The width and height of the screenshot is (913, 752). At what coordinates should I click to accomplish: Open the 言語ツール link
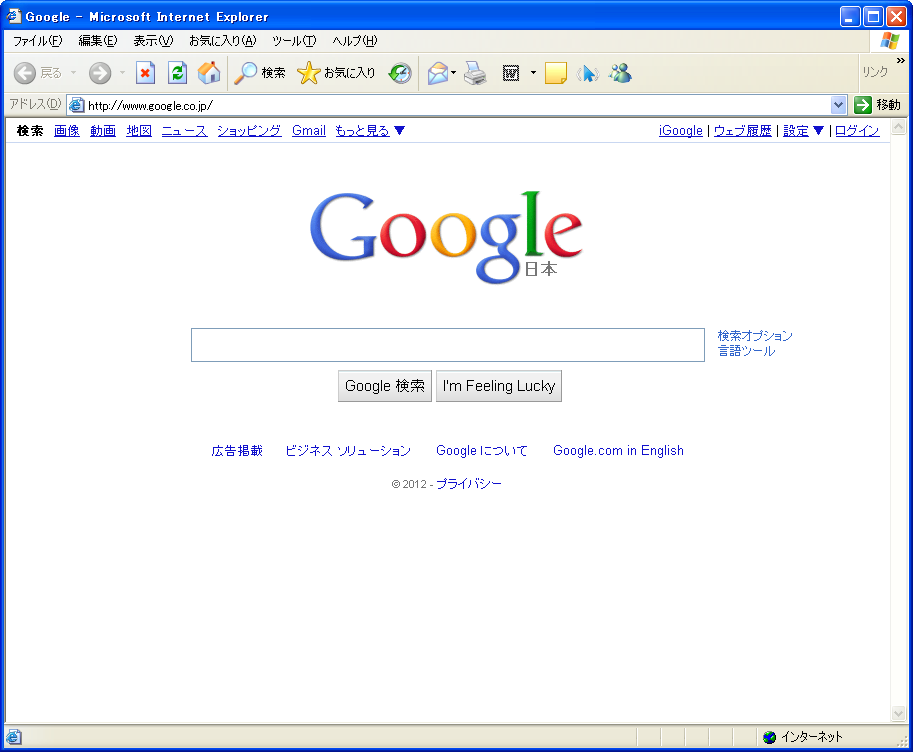point(746,351)
